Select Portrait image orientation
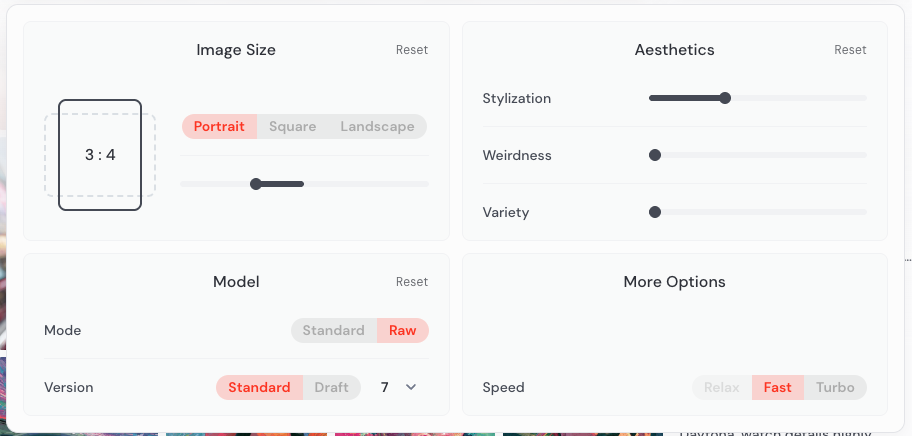This screenshot has height=436, width=912. [219, 127]
